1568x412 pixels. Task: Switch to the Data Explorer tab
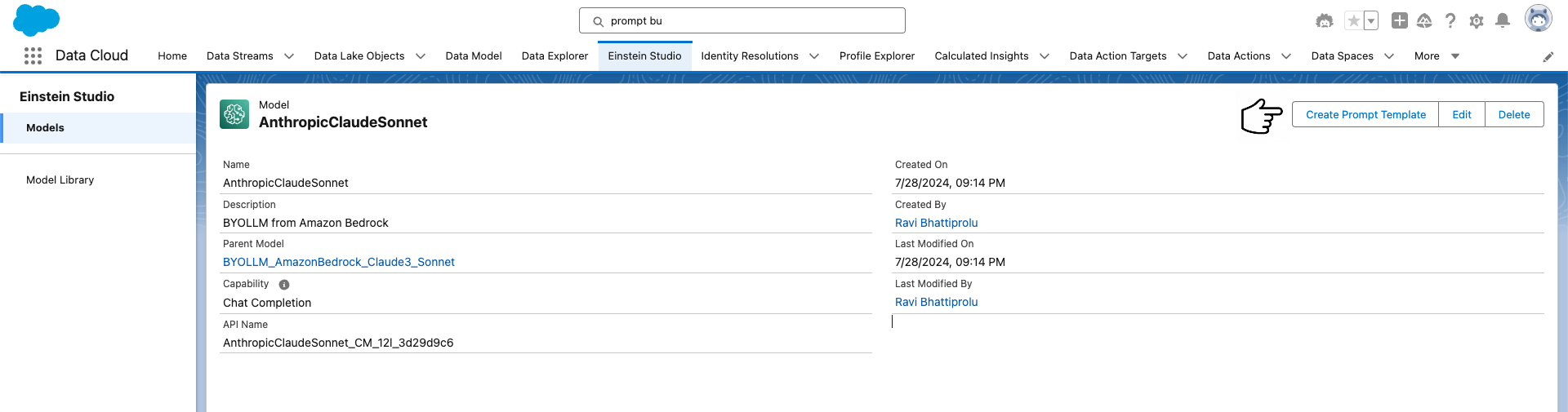555,56
